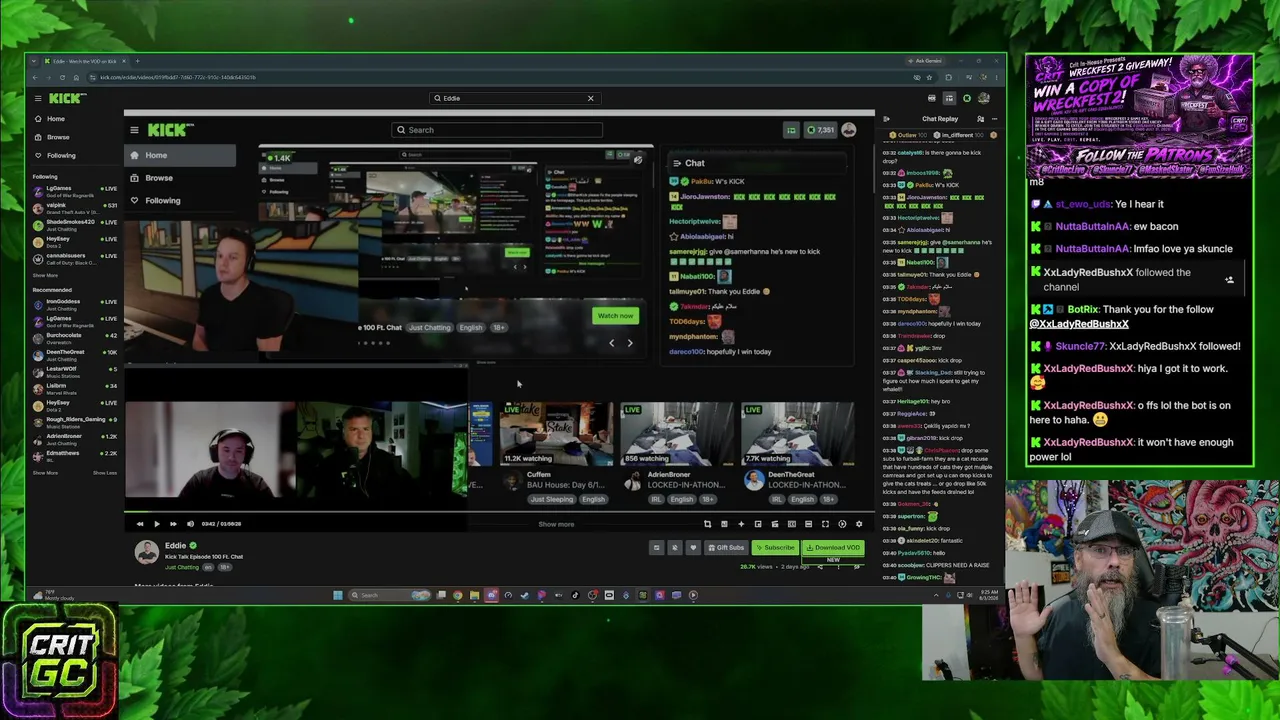Open the player settings gear
The image size is (1280, 720).
[859, 524]
